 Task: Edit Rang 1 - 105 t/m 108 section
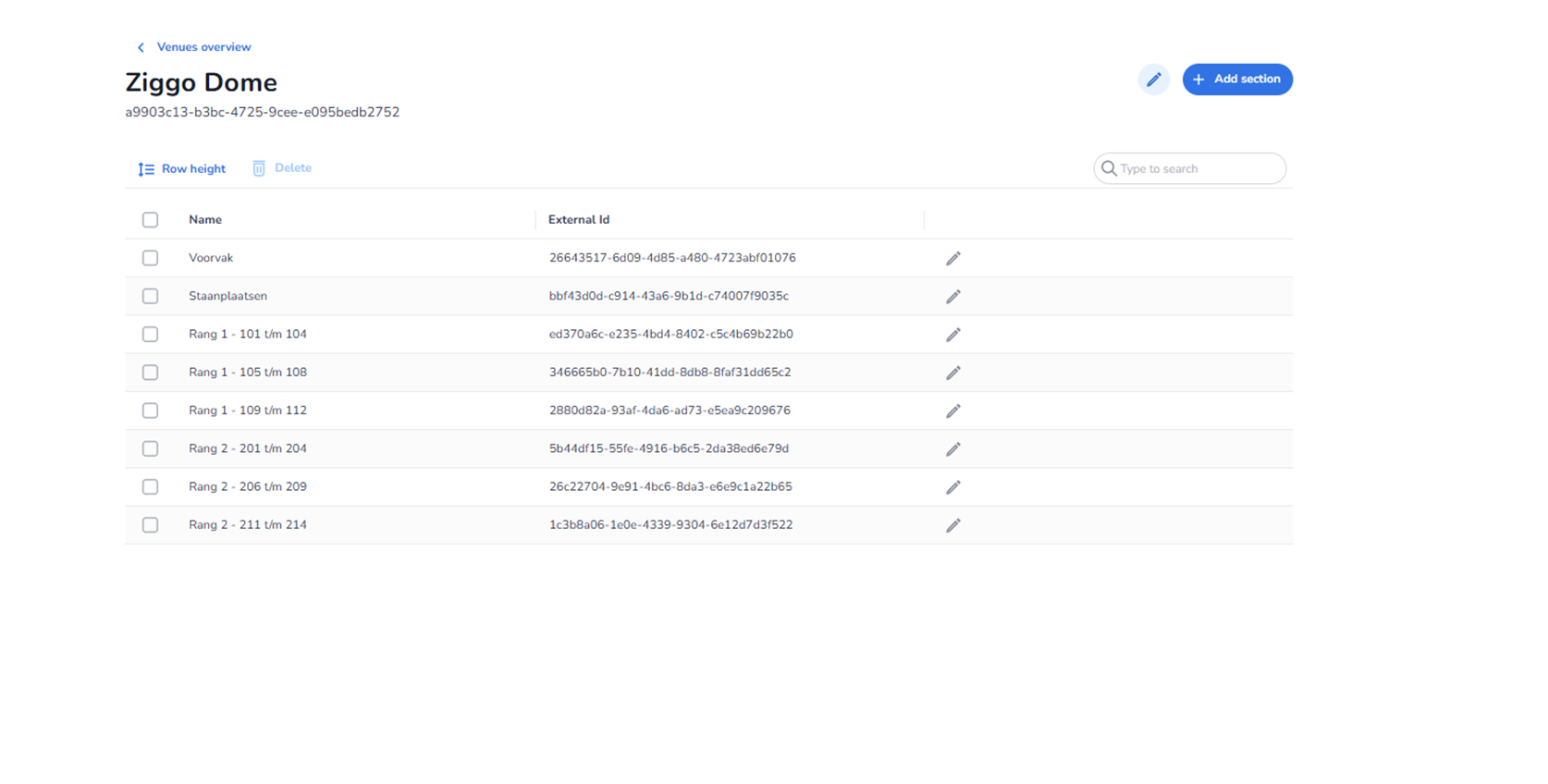(x=952, y=373)
